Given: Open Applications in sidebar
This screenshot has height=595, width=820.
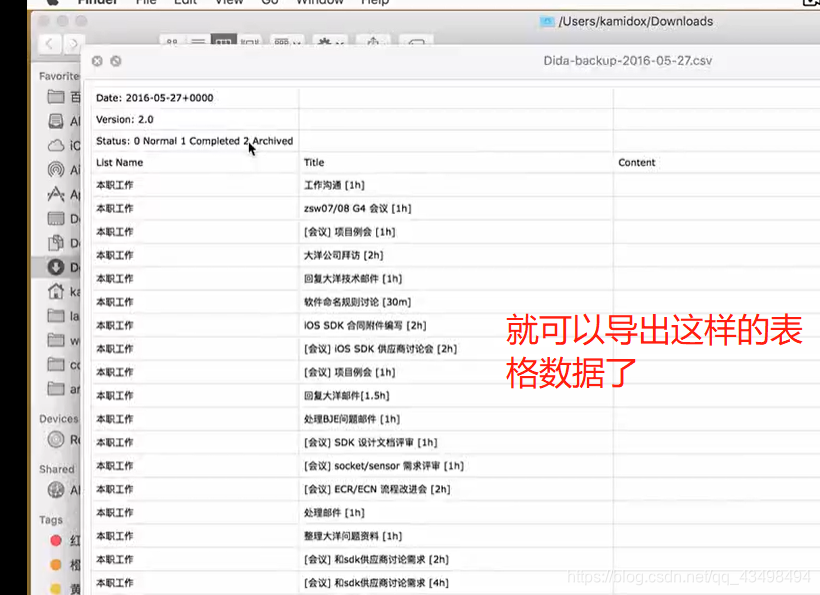Looking at the screenshot, I should point(63,194).
